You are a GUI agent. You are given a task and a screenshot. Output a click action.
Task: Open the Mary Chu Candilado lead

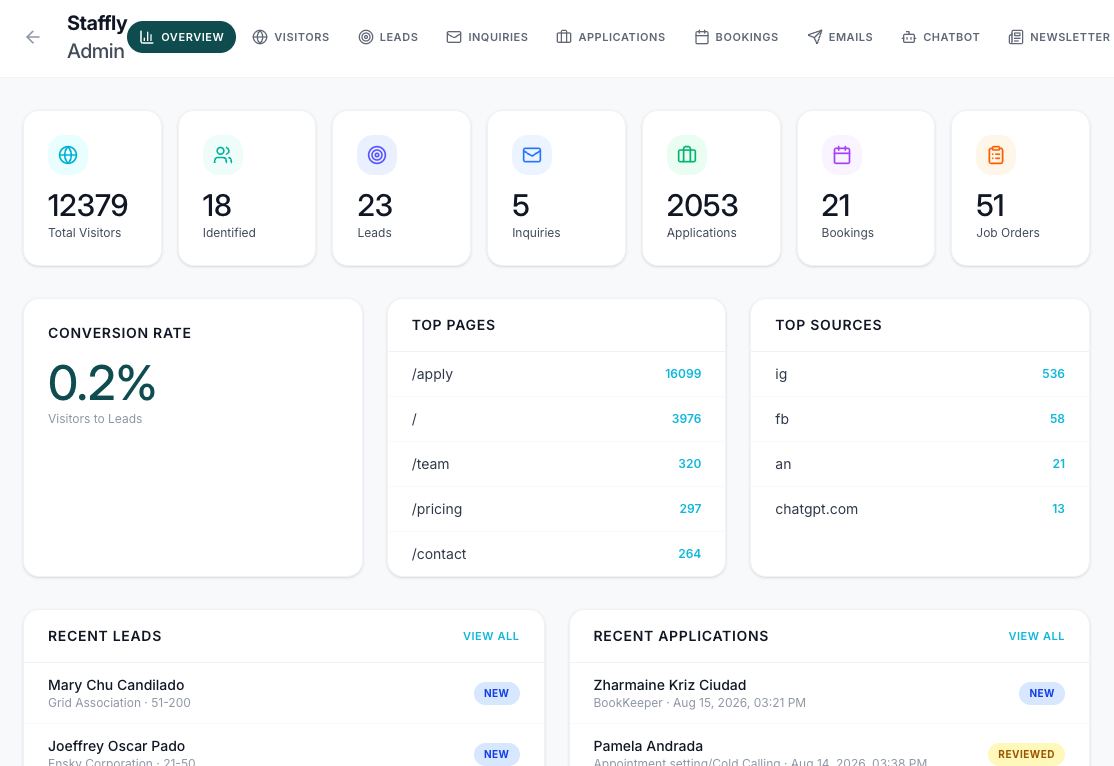coord(284,694)
